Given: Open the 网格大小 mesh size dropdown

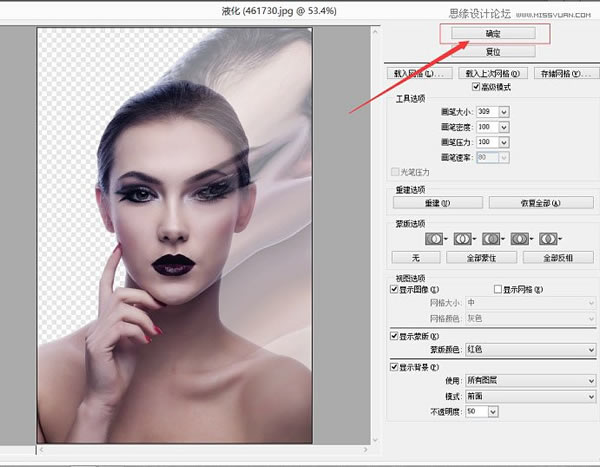Looking at the screenshot, I should pos(530,303).
